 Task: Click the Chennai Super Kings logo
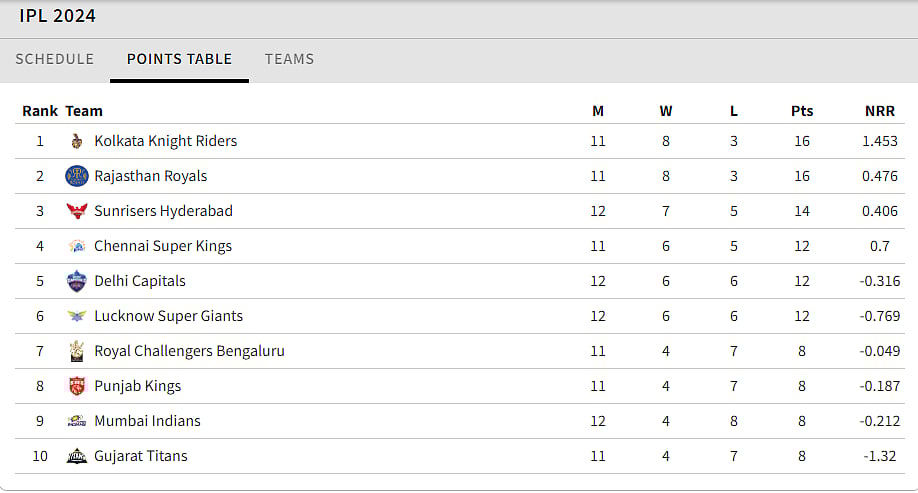(x=77, y=246)
